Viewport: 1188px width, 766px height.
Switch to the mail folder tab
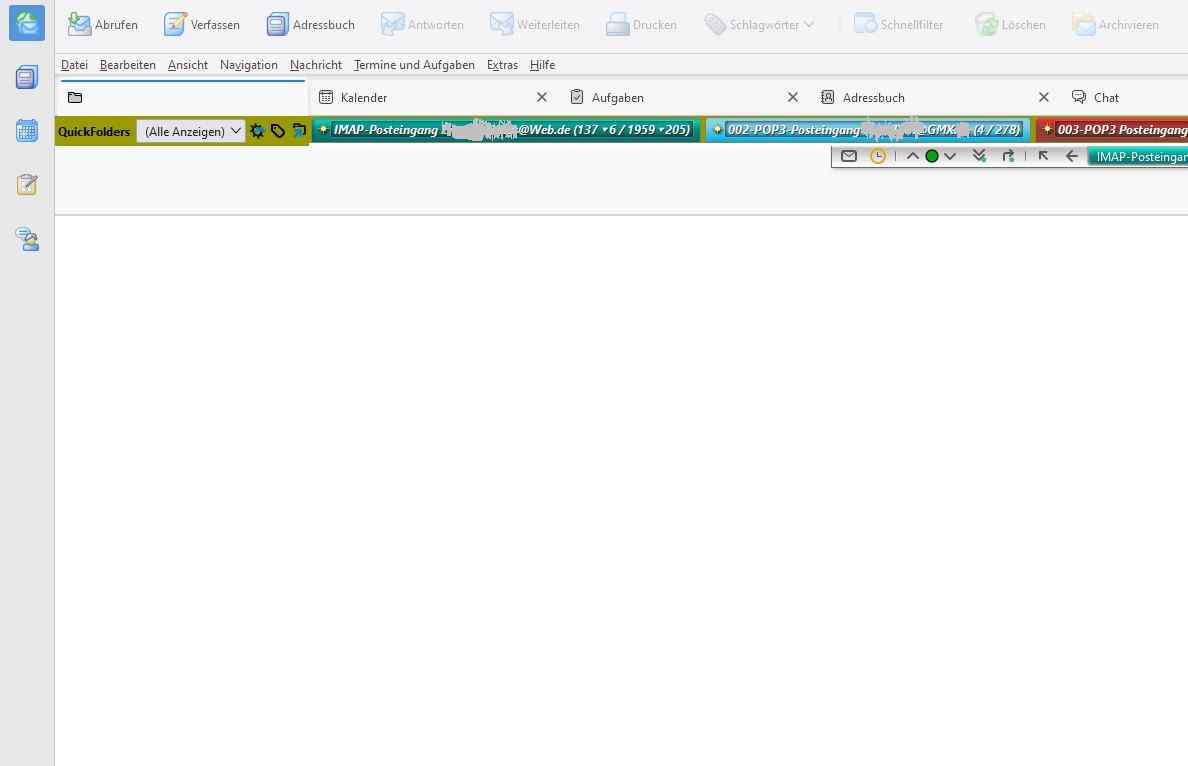click(183, 98)
